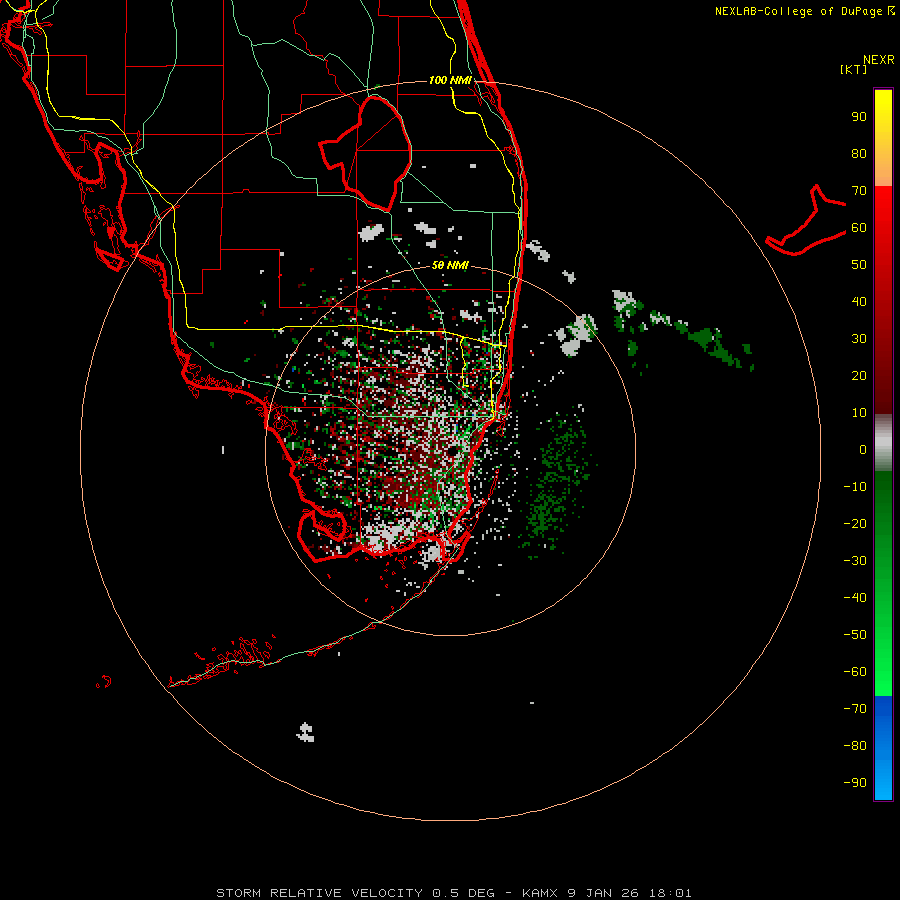Click the gray zero-velocity segment of color bar
Screen dimensions: 900x900
click(883, 443)
